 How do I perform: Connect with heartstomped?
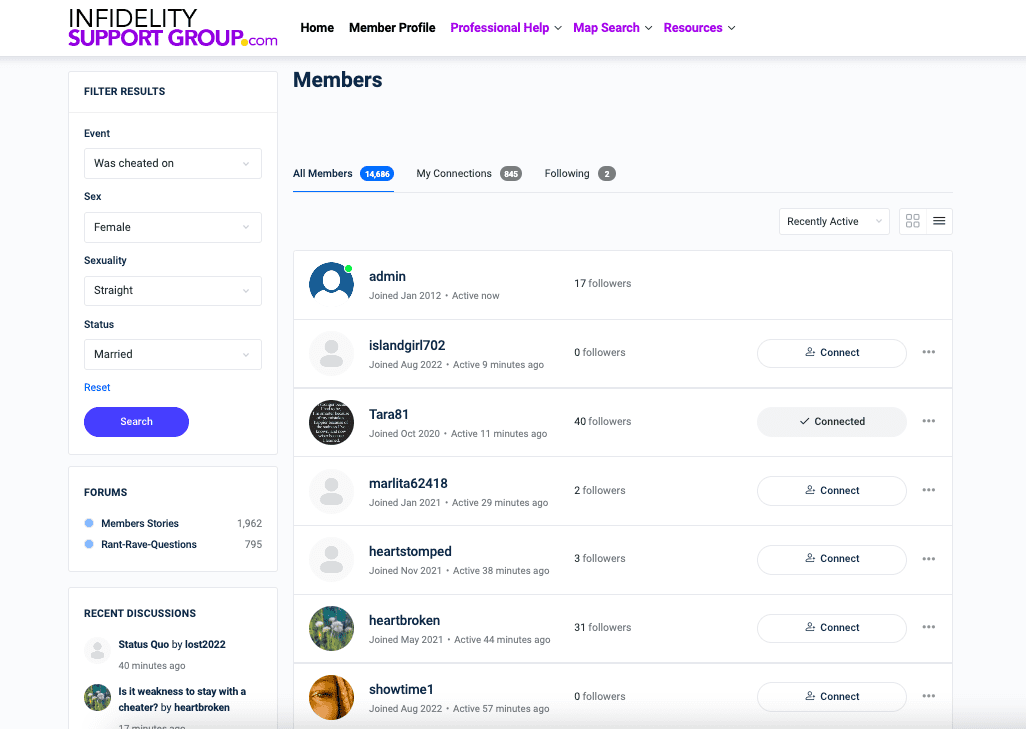832,559
